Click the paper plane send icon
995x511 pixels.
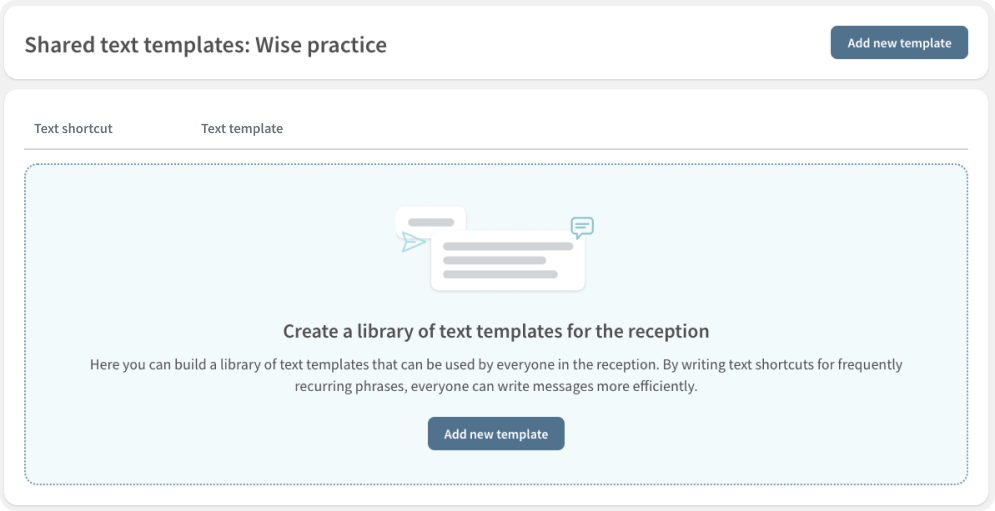[414, 242]
